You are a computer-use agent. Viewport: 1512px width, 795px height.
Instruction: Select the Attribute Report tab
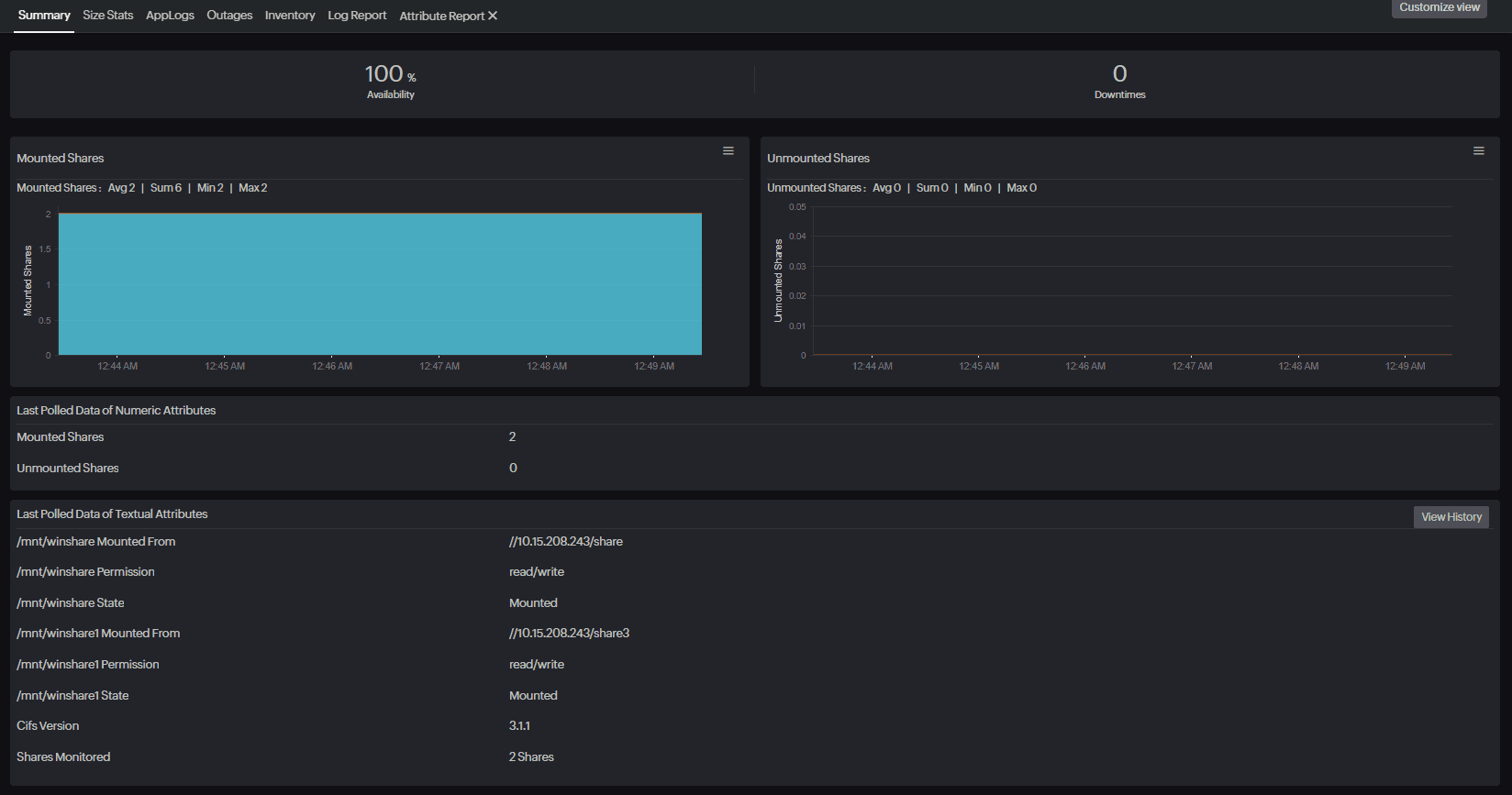coord(441,16)
